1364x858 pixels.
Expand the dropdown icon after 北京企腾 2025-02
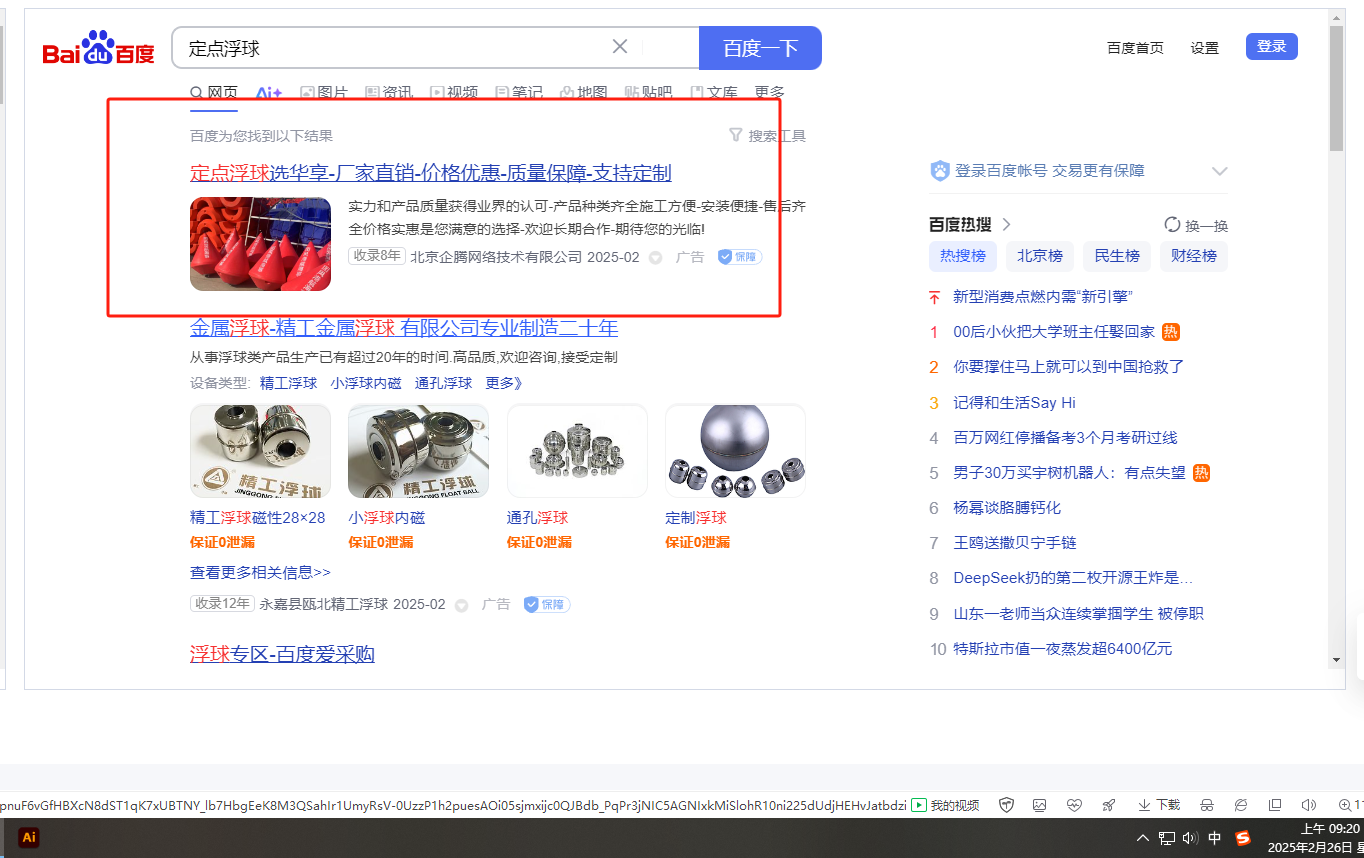tap(656, 257)
